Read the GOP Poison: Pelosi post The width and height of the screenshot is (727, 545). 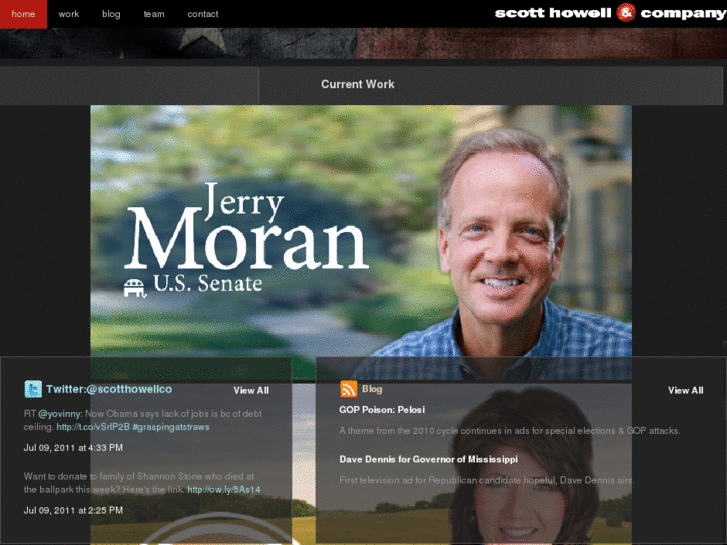pyautogui.click(x=382, y=410)
